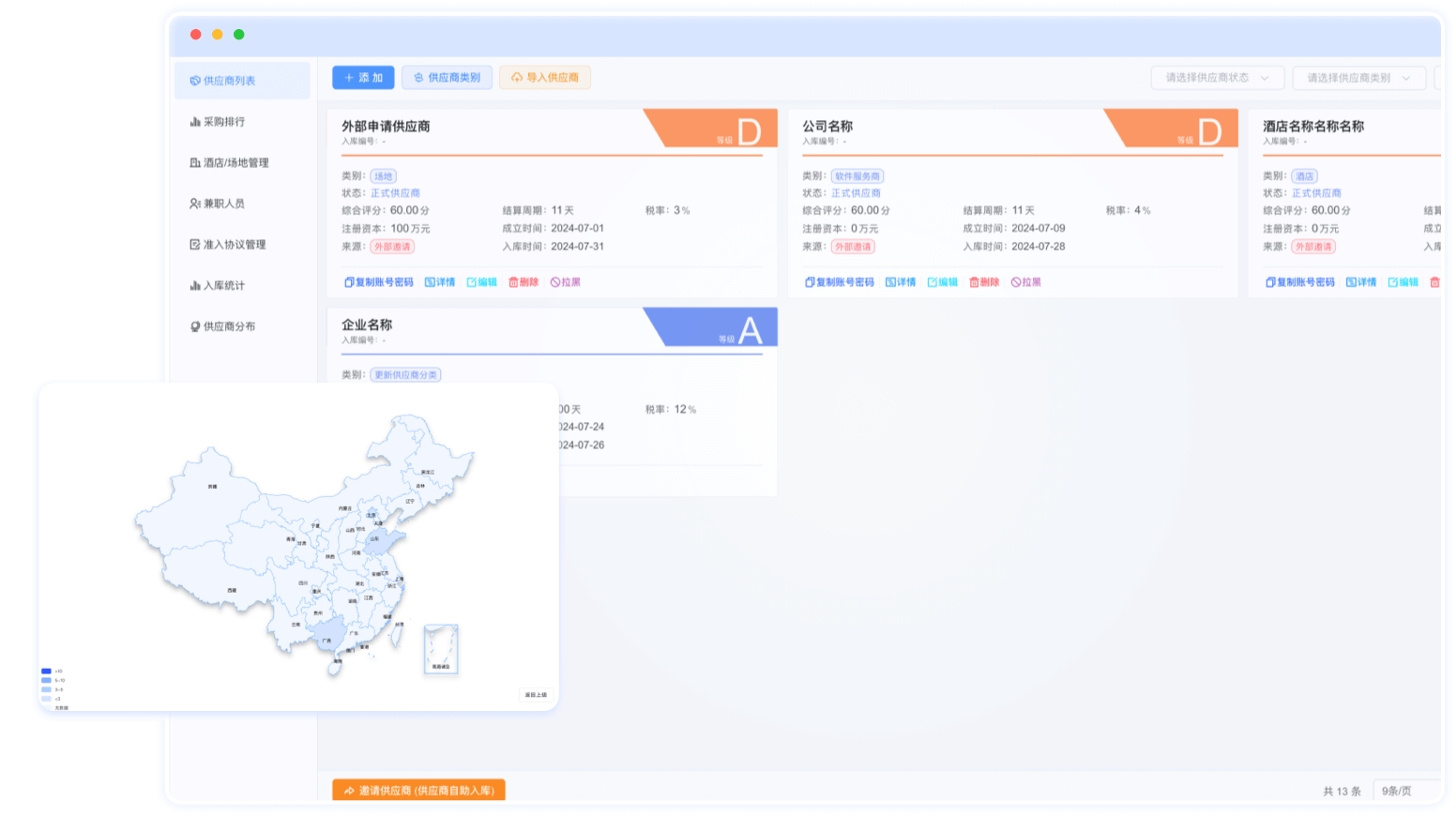
Task: Toggle the 5~10 map legend swatch
Action: pos(46,681)
